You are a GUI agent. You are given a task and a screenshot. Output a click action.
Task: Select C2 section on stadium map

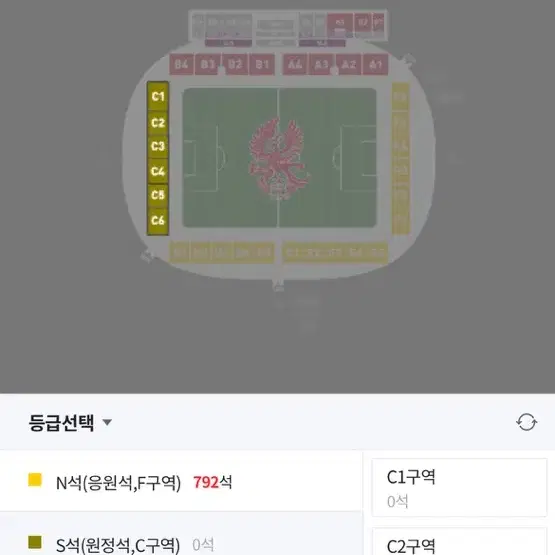(x=158, y=122)
